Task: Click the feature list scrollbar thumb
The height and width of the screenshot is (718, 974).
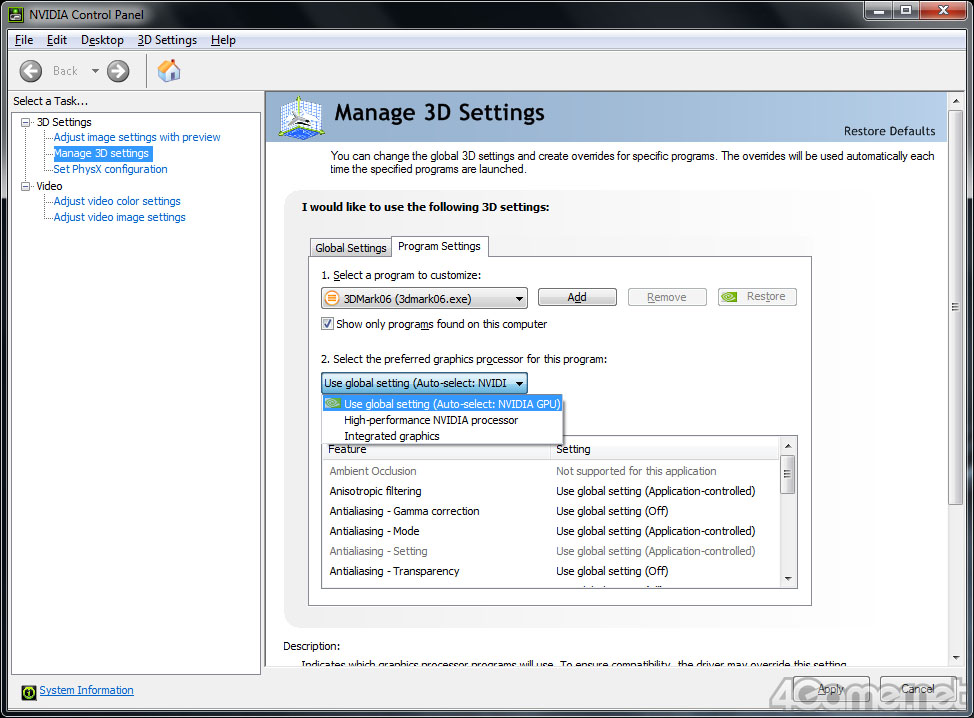Action: pos(788,474)
